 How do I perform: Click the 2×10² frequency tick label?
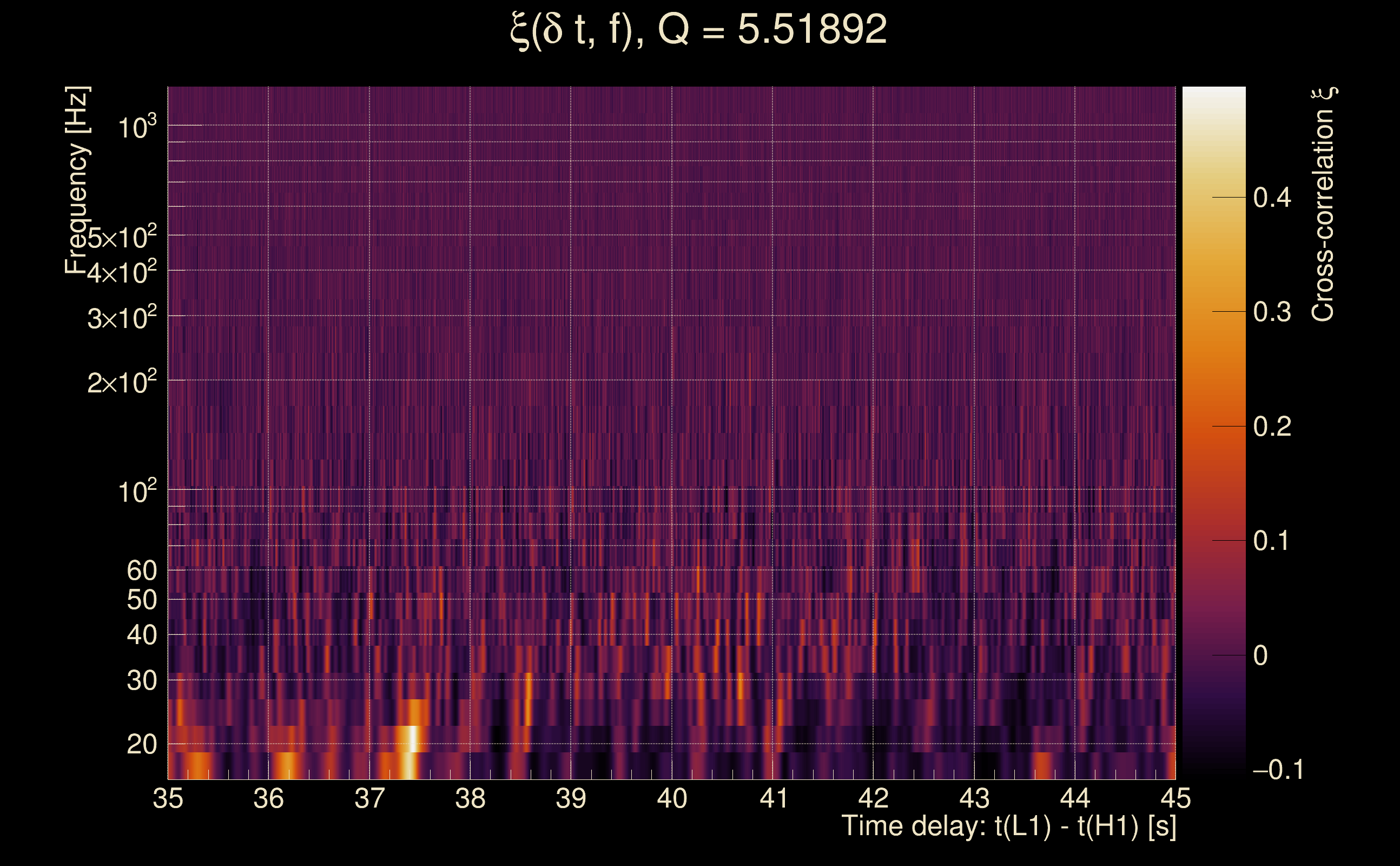coord(122,382)
